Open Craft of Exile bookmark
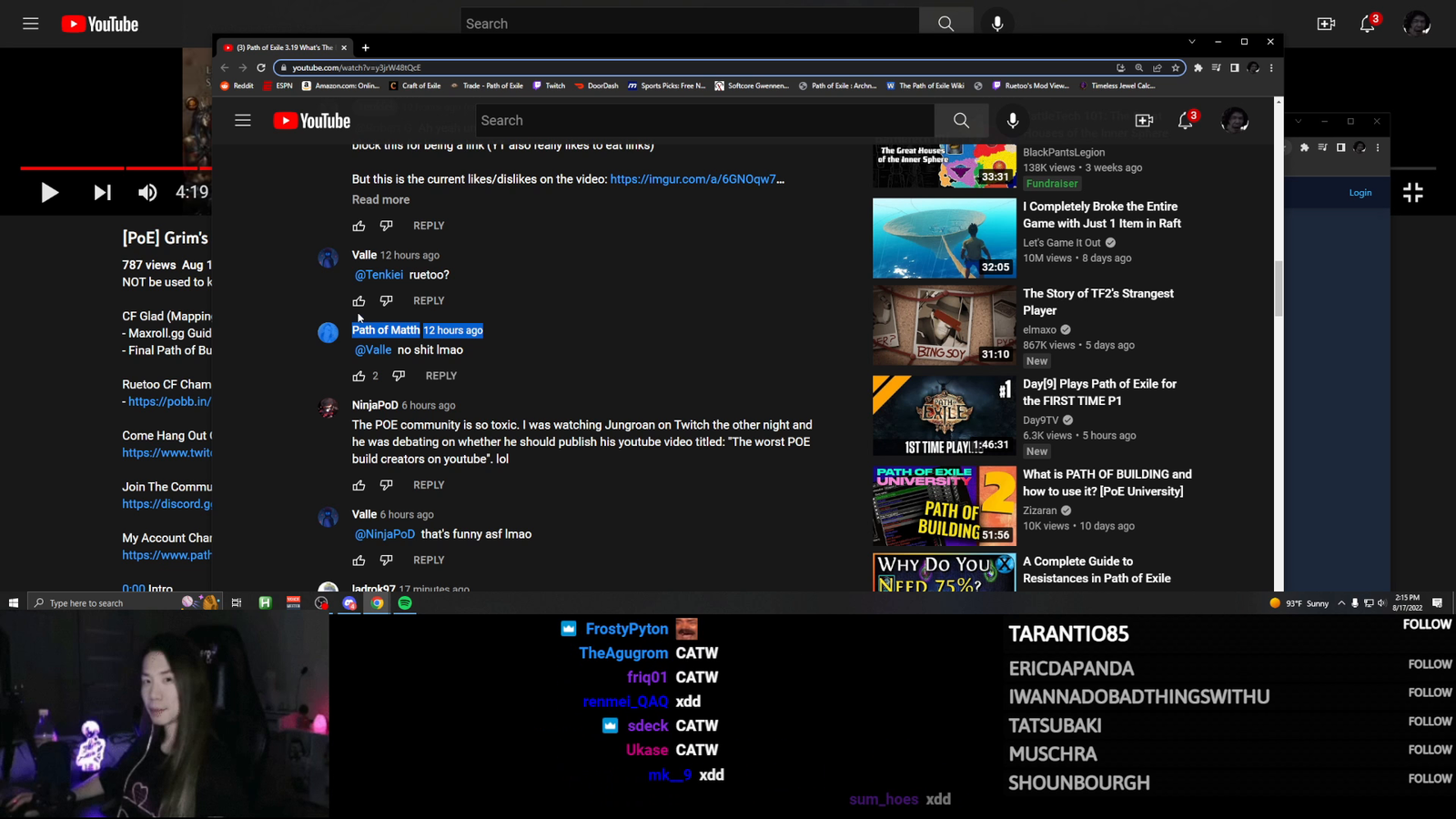Viewport: 1456px width, 819px height. [x=415, y=86]
